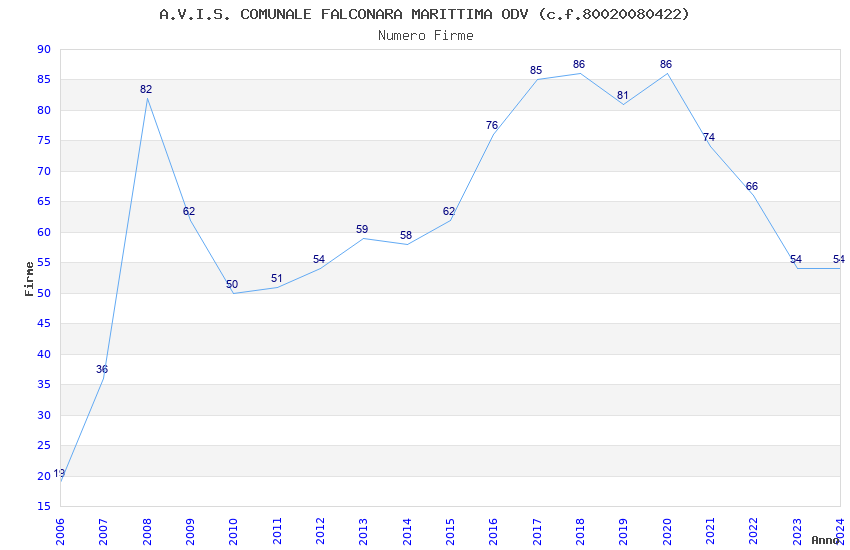This screenshot has width=850, height=550.
Task: Click the 2011 x-axis year label
Action: click(277, 531)
